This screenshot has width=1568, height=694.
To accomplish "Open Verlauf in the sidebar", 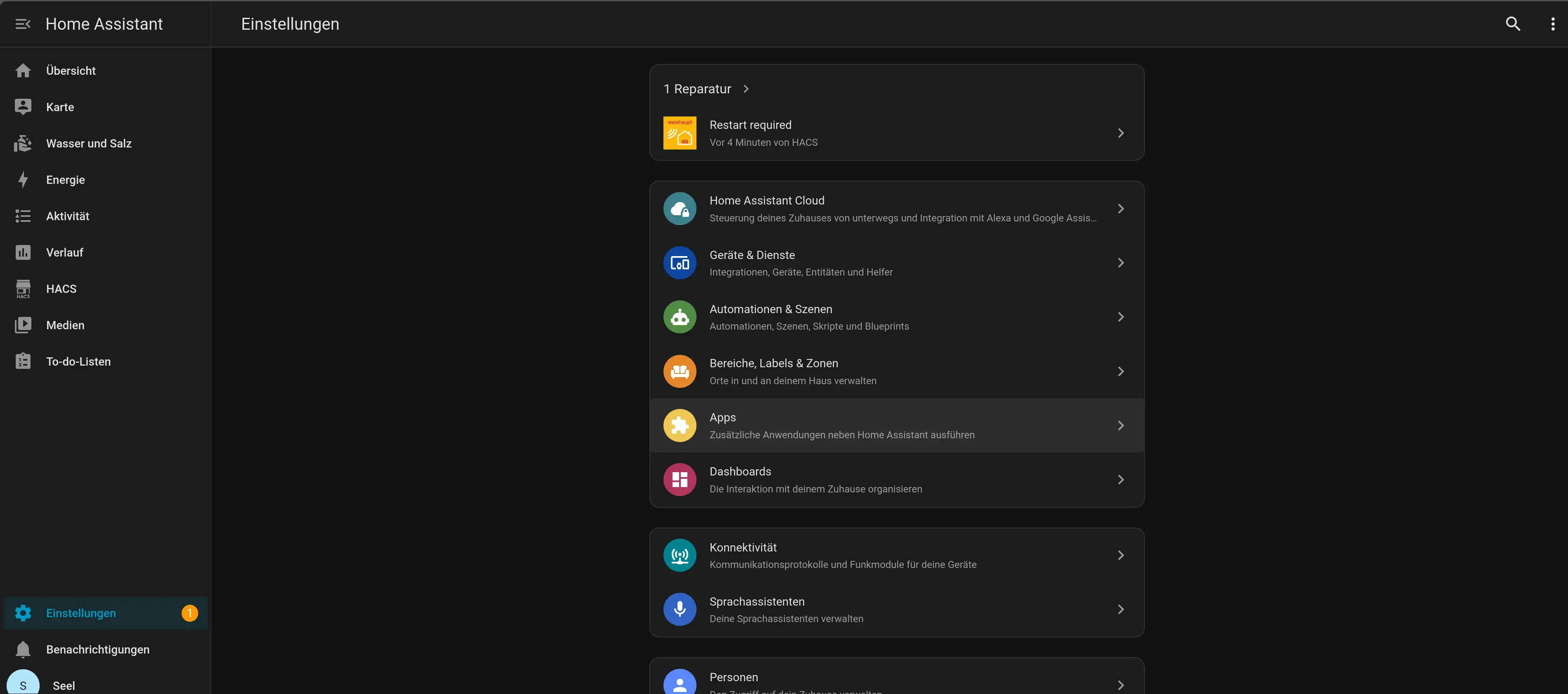I will point(105,252).
